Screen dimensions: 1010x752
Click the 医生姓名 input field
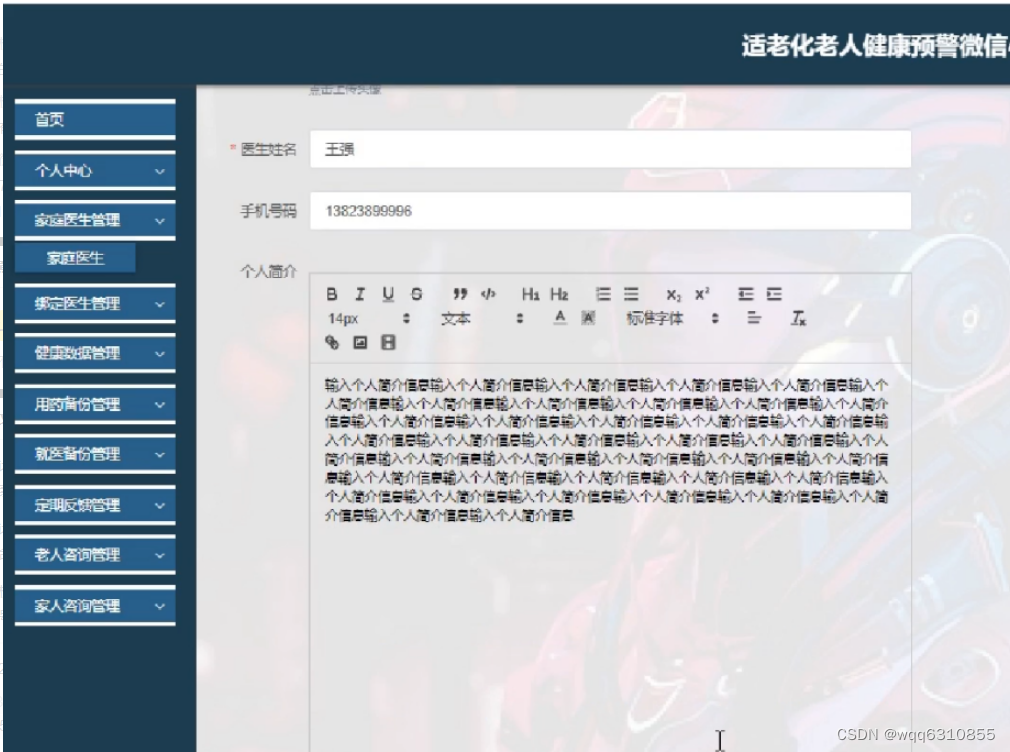click(610, 148)
